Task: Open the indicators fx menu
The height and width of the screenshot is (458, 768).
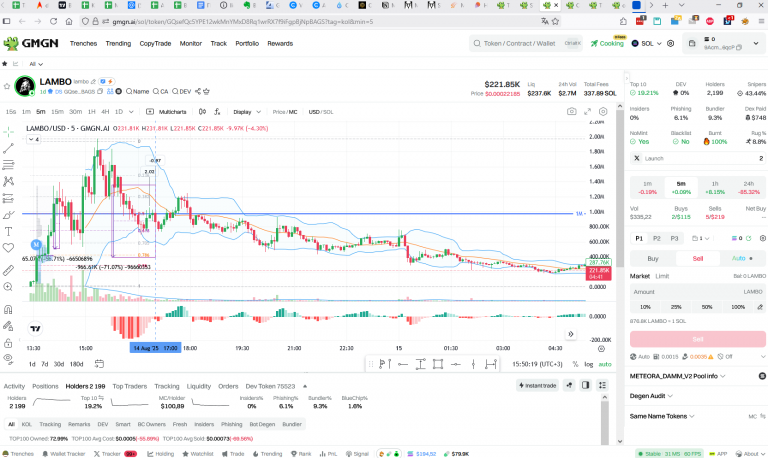Action: pos(217,112)
